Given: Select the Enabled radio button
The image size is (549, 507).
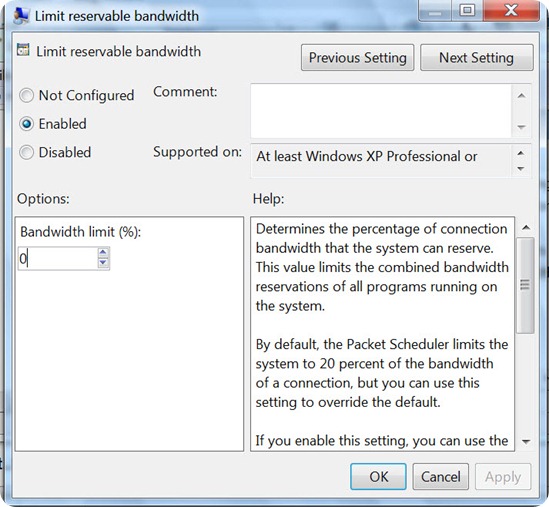Looking at the screenshot, I should tap(27, 124).
